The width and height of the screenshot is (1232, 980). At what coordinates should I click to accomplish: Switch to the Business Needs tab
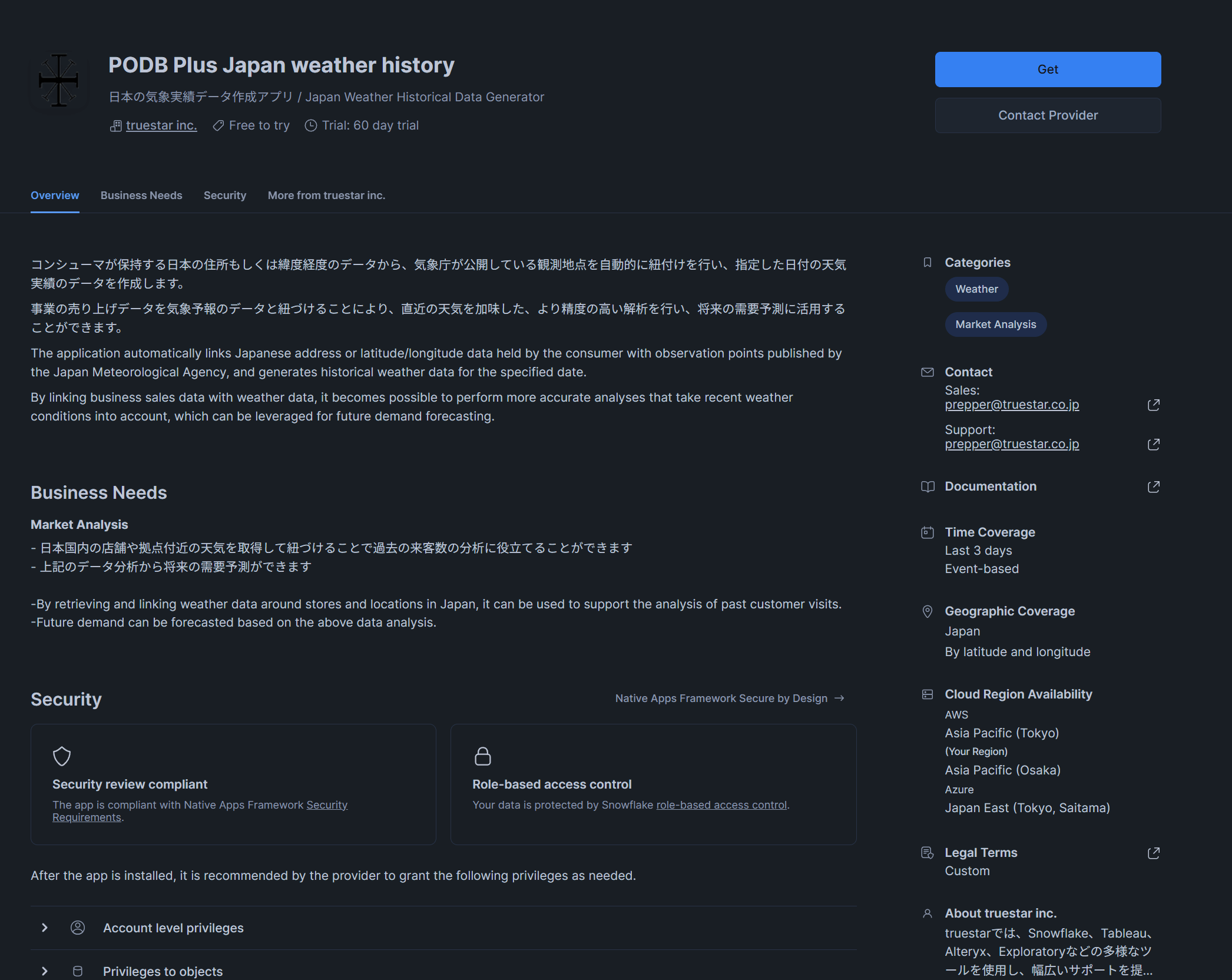coord(141,196)
